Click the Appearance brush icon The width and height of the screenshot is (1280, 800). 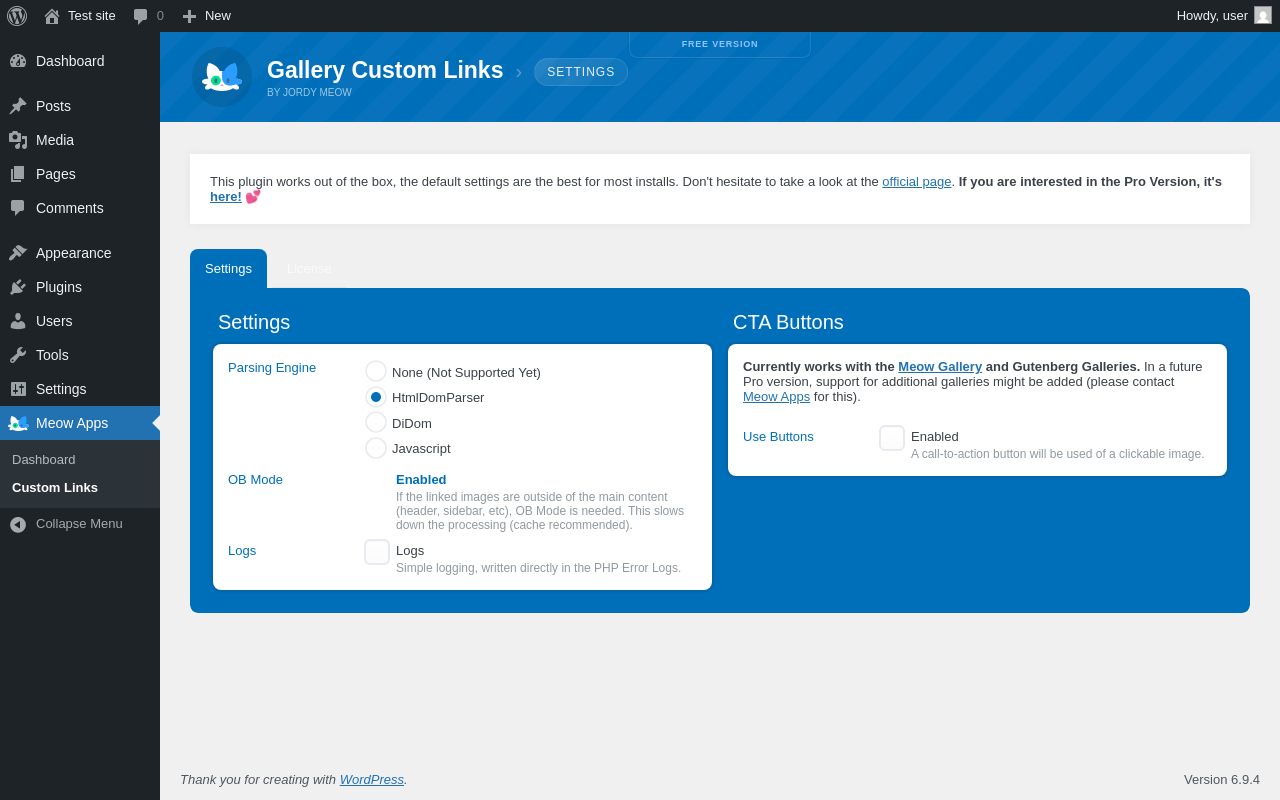[x=18, y=253]
